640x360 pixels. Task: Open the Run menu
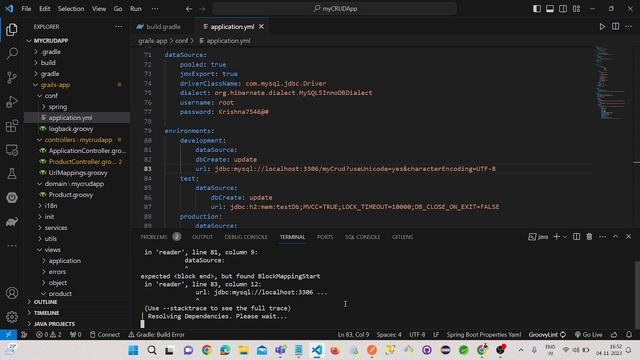pos(136,9)
